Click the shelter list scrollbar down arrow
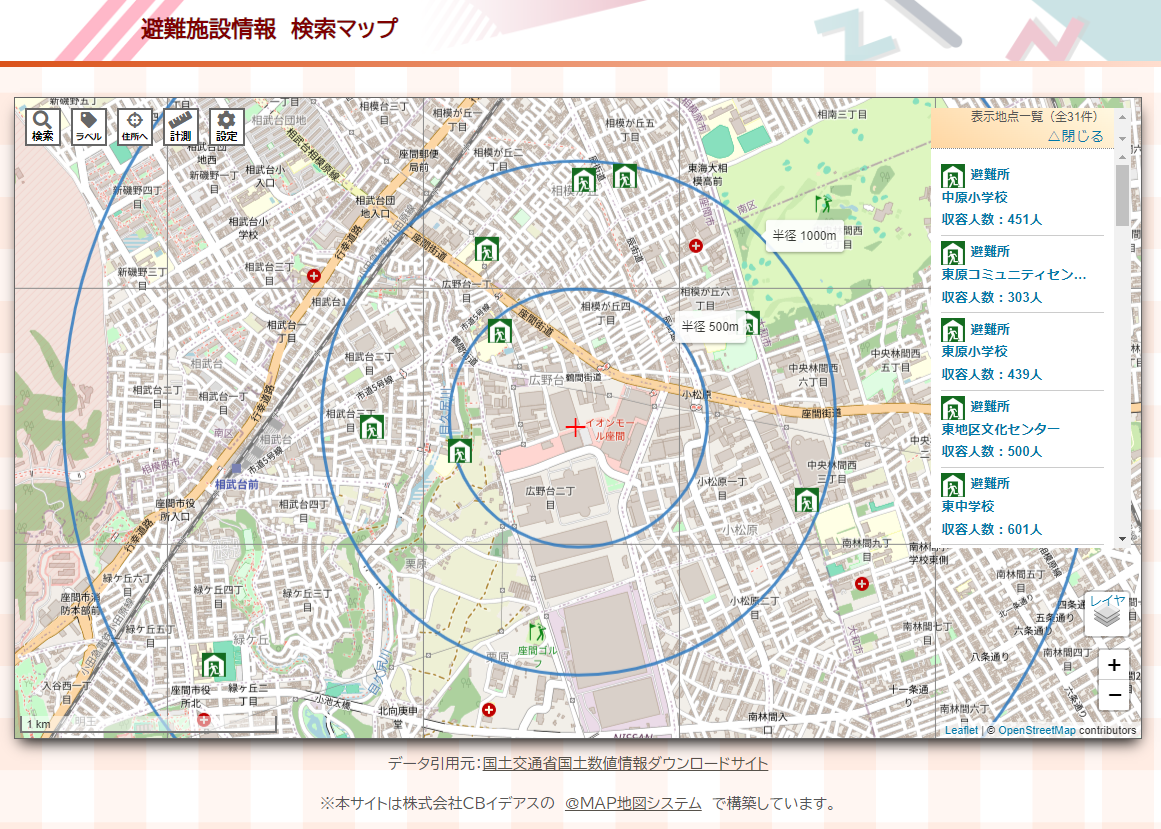Image resolution: width=1161 pixels, height=829 pixels. pos(1122,539)
